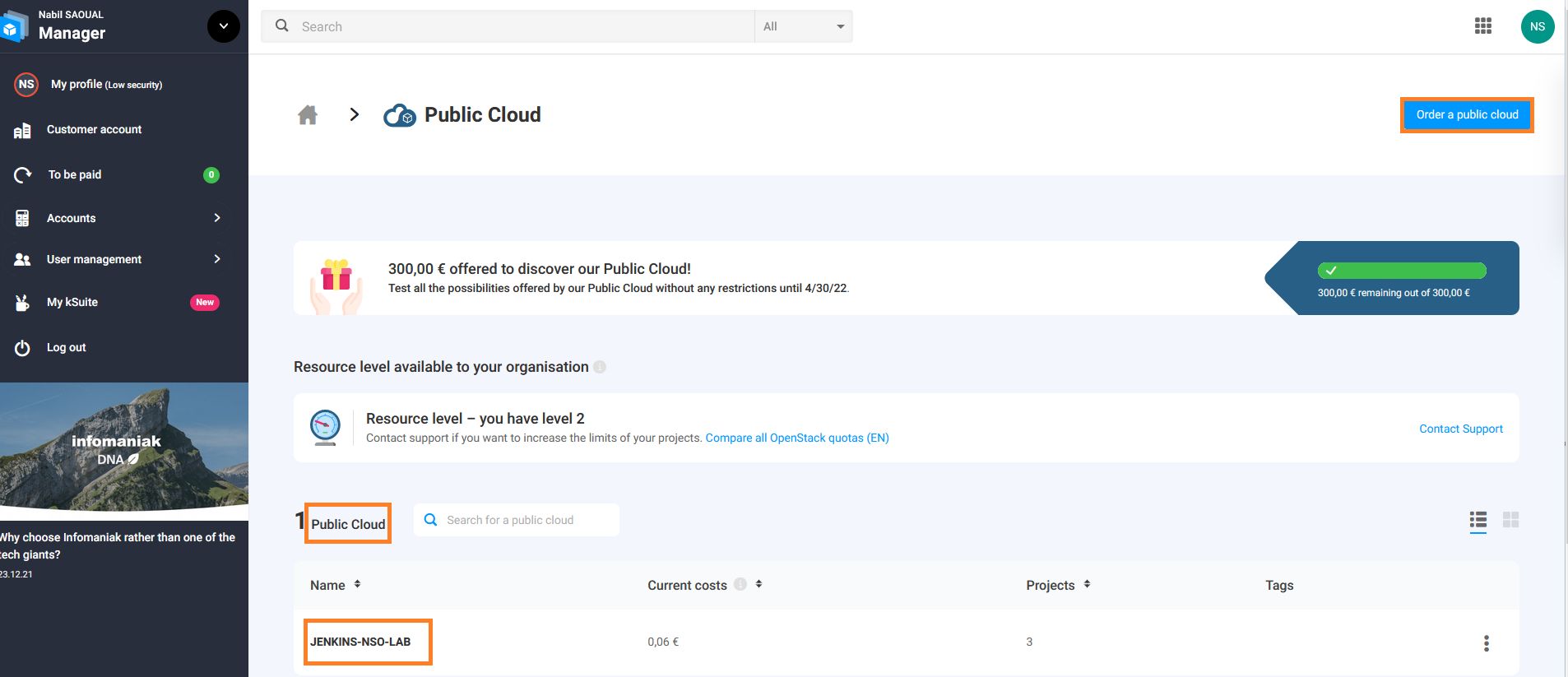Click the User management people icon
The height and width of the screenshot is (677, 1568).
coord(22,259)
